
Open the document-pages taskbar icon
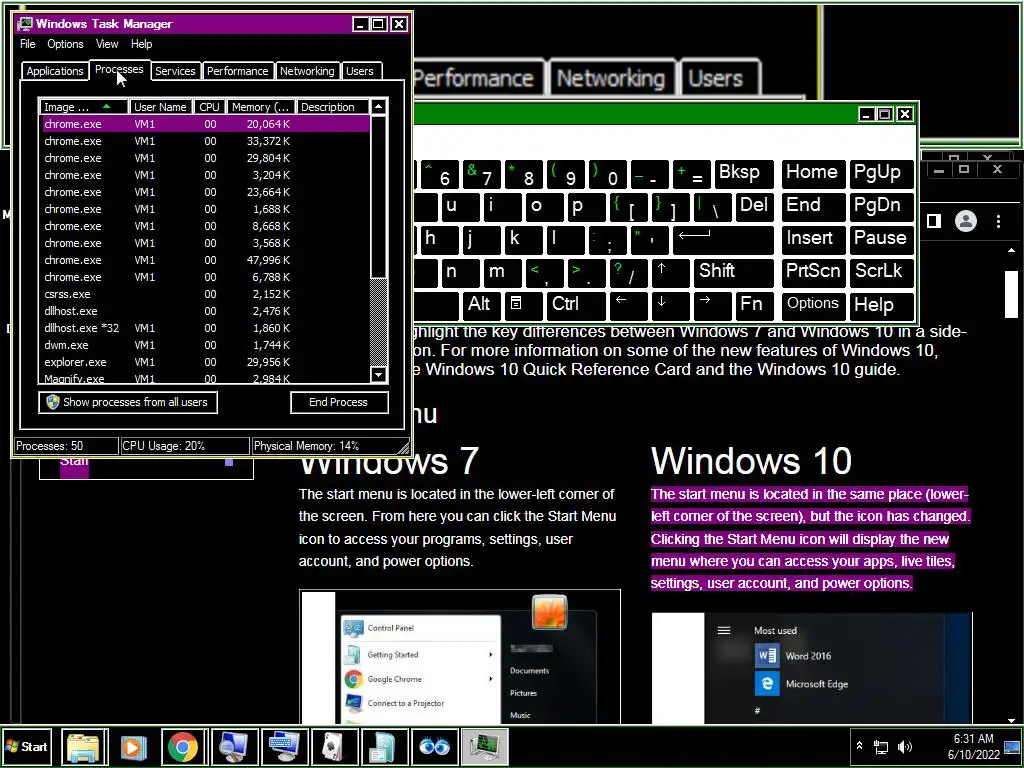coord(384,747)
